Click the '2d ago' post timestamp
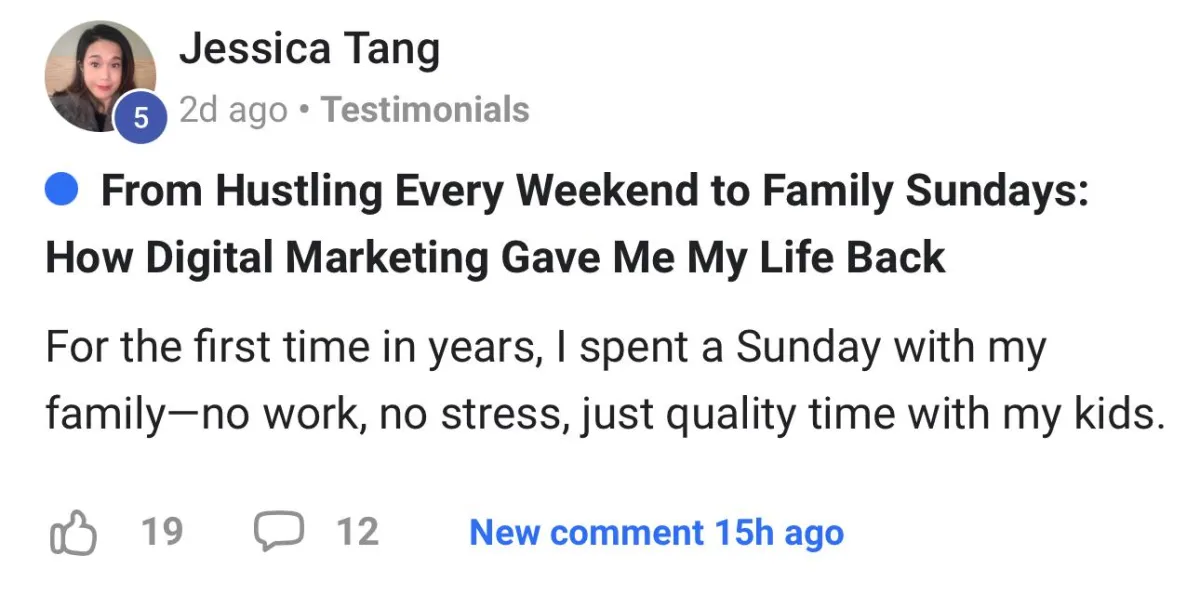The width and height of the screenshot is (1200, 608). (x=233, y=110)
